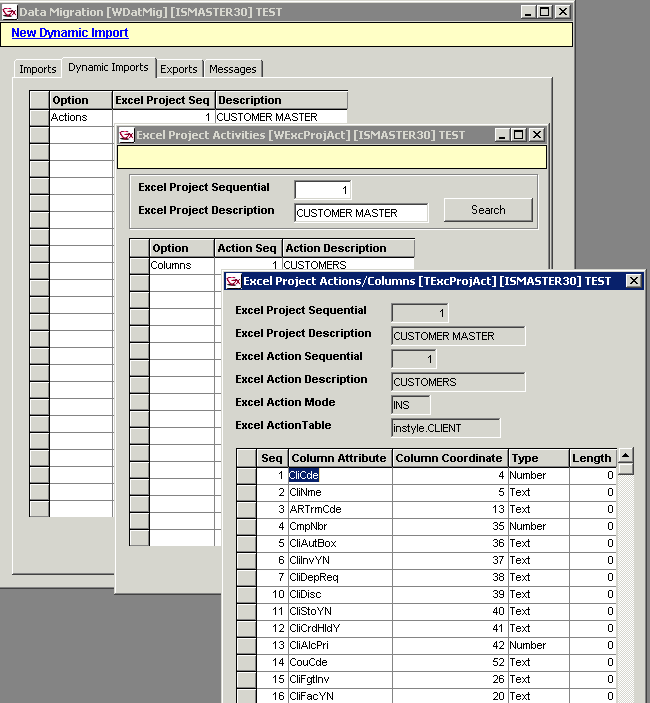This screenshot has width=650, height=703.
Task: Click the Excel Project Actions/Columns window app icon
Action: point(233,281)
